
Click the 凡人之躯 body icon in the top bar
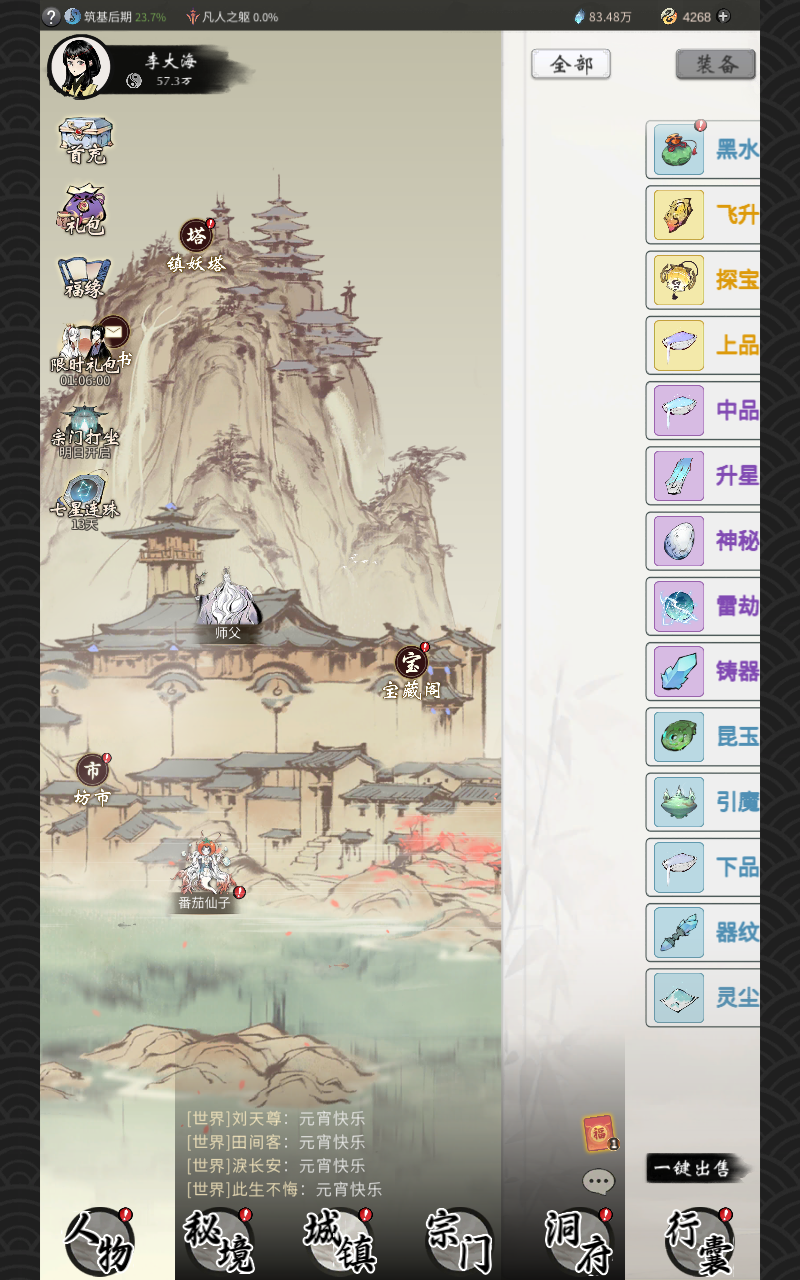(x=193, y=17)
